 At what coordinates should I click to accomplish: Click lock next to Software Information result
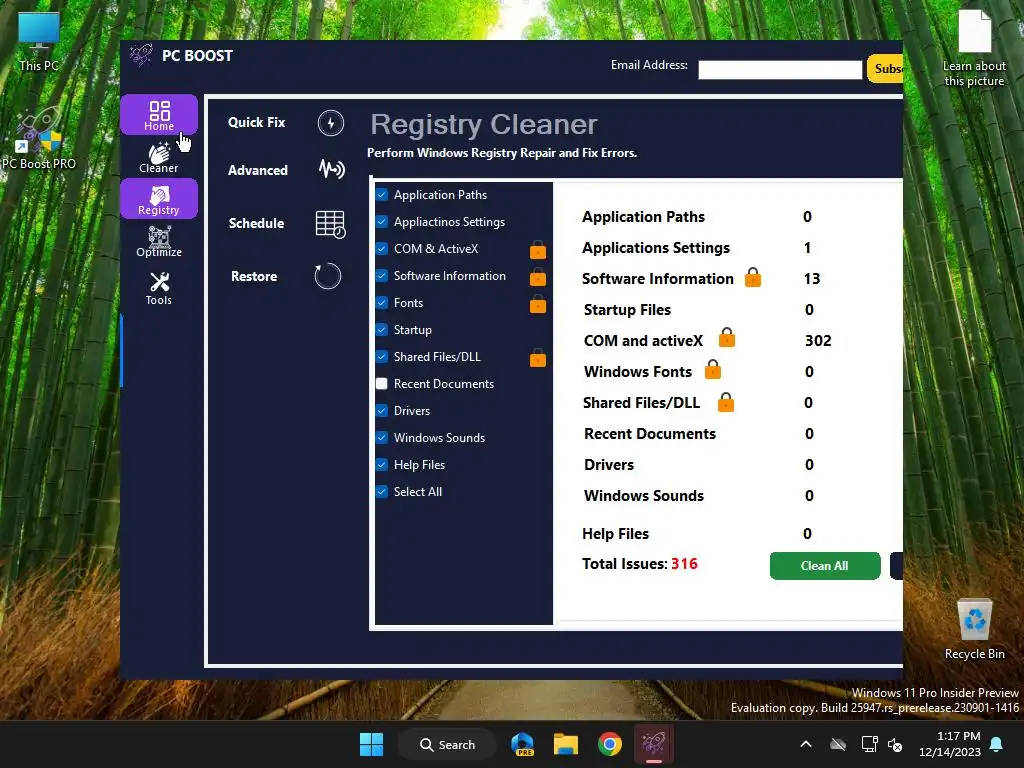[x=753, y=278]
